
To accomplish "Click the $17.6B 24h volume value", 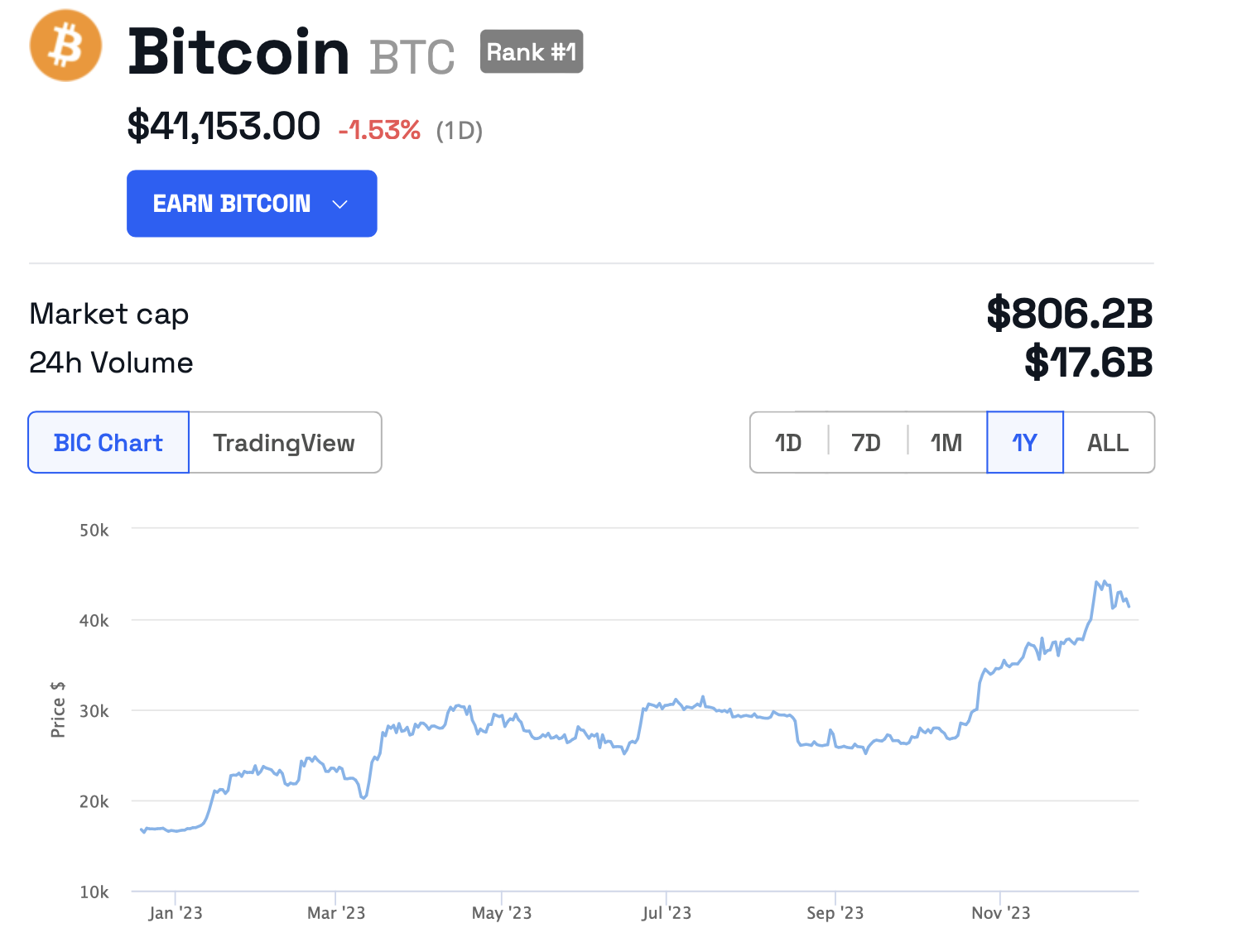I will [1088, 363].
